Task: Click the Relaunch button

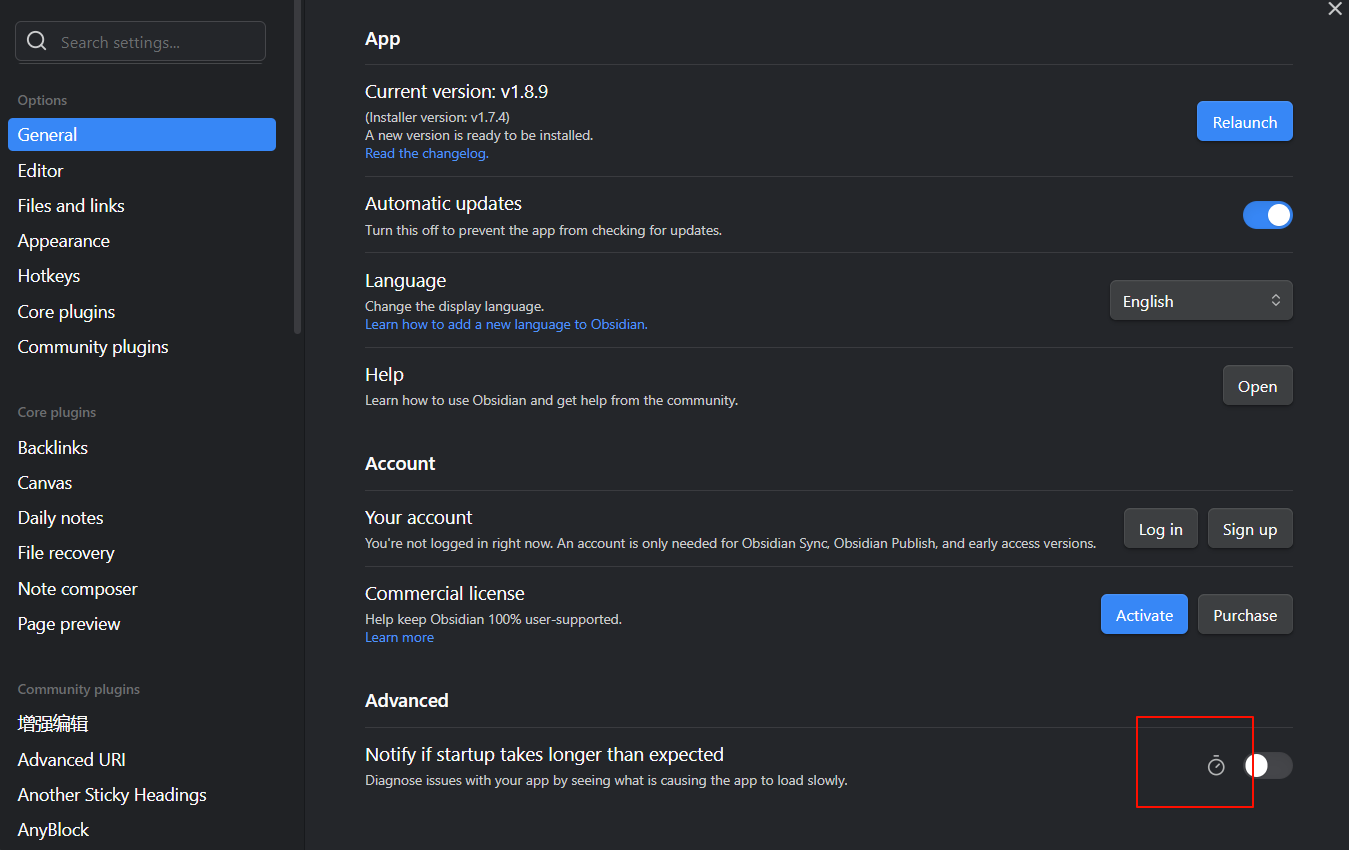Action: click(x=1245, y=122)
